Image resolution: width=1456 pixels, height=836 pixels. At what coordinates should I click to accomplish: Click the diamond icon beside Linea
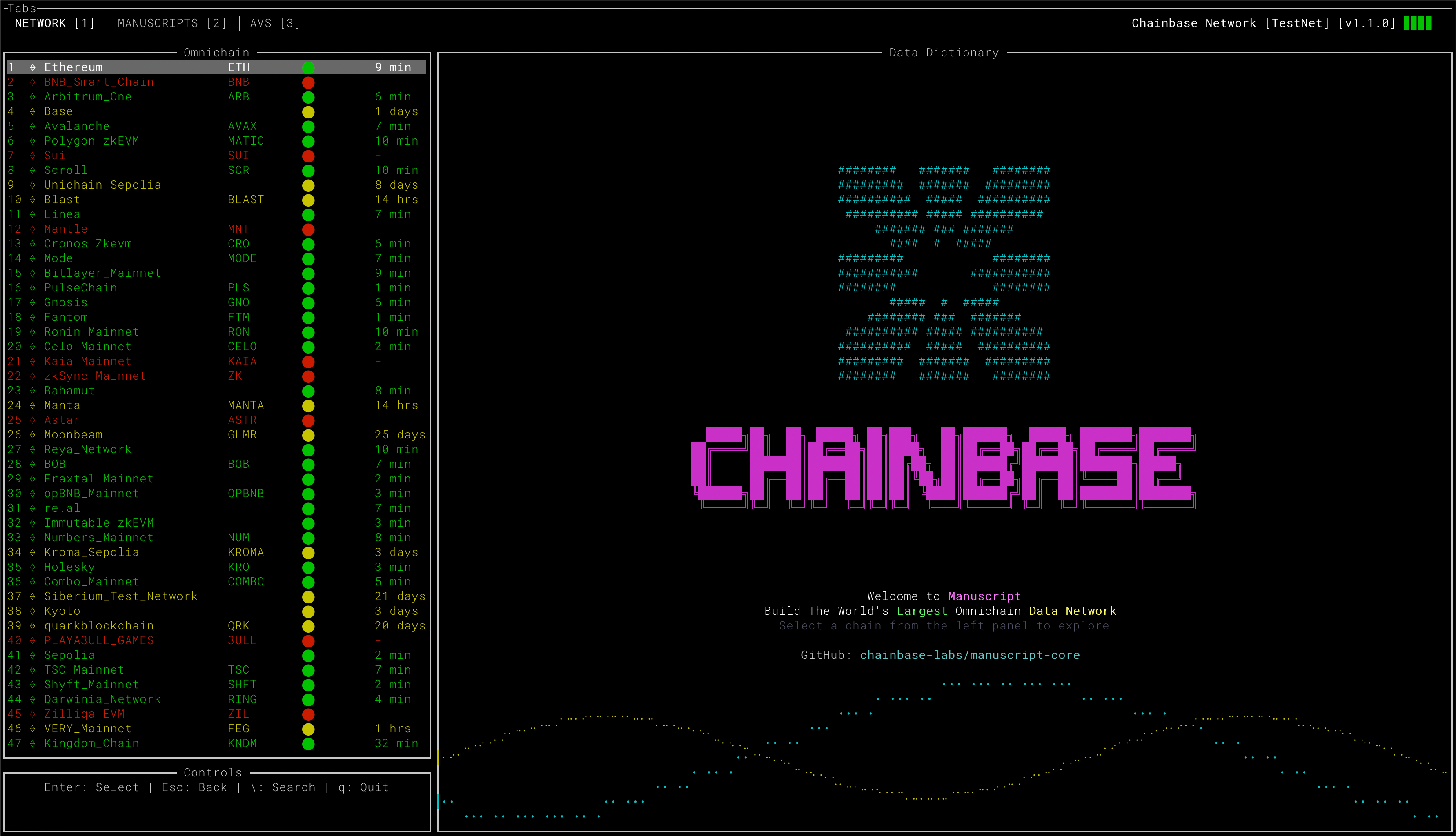pyautogui.click(x=33, y=215)
